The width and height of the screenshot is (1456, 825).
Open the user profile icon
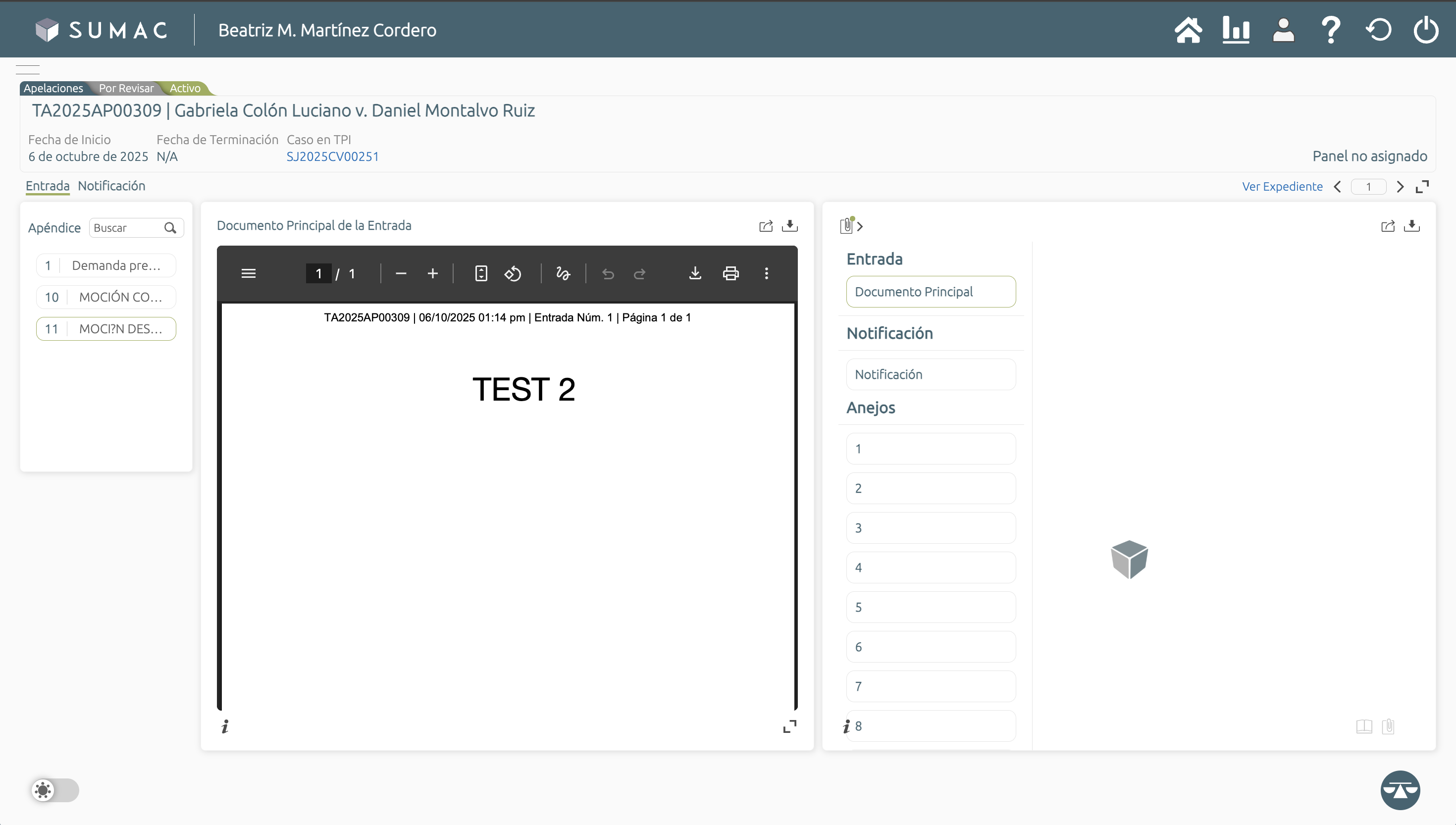[x=1283, y=30]
